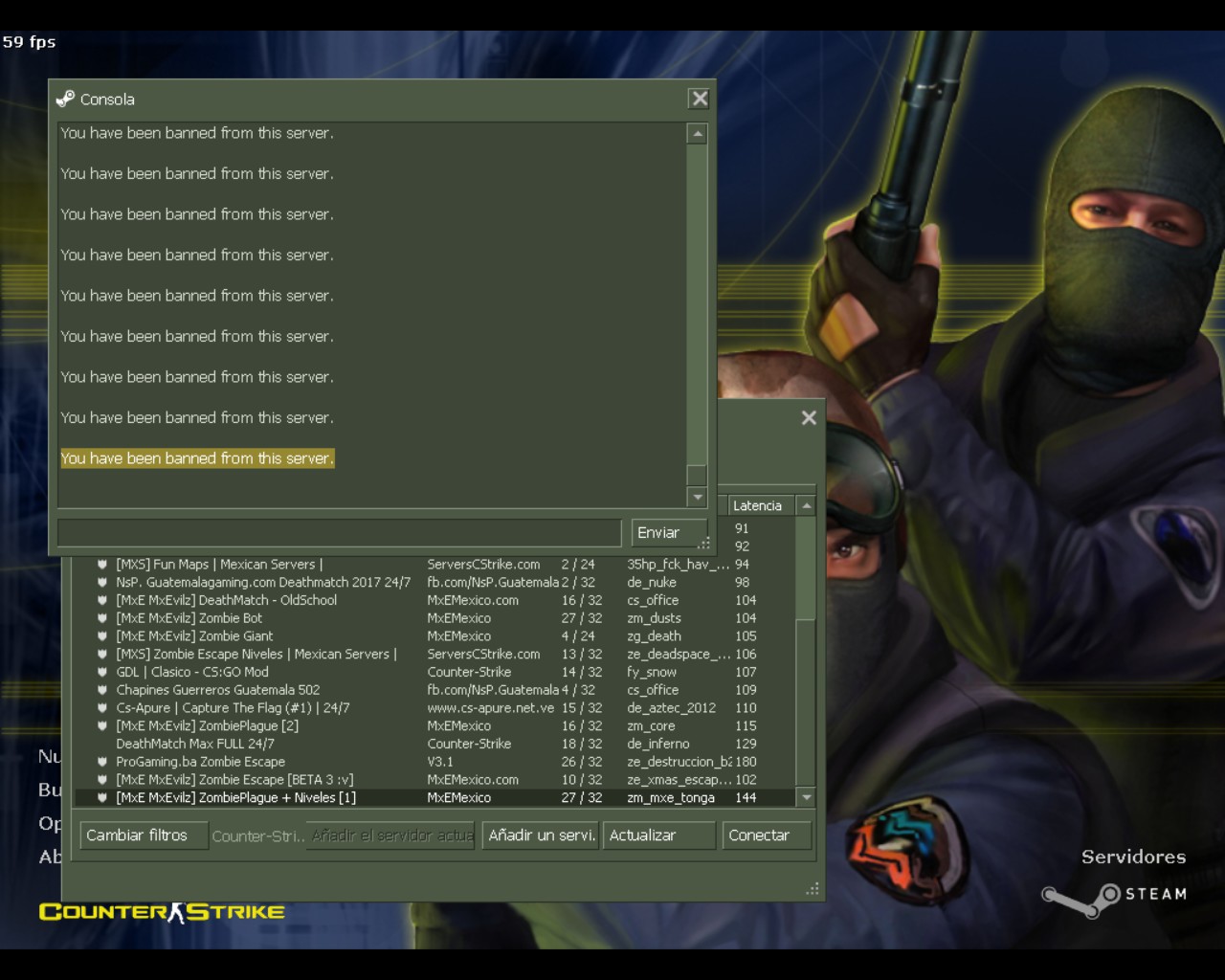1225x980 pixels.
Task: Click Actualizar to refresh server list
Action: tap(659, 835)
